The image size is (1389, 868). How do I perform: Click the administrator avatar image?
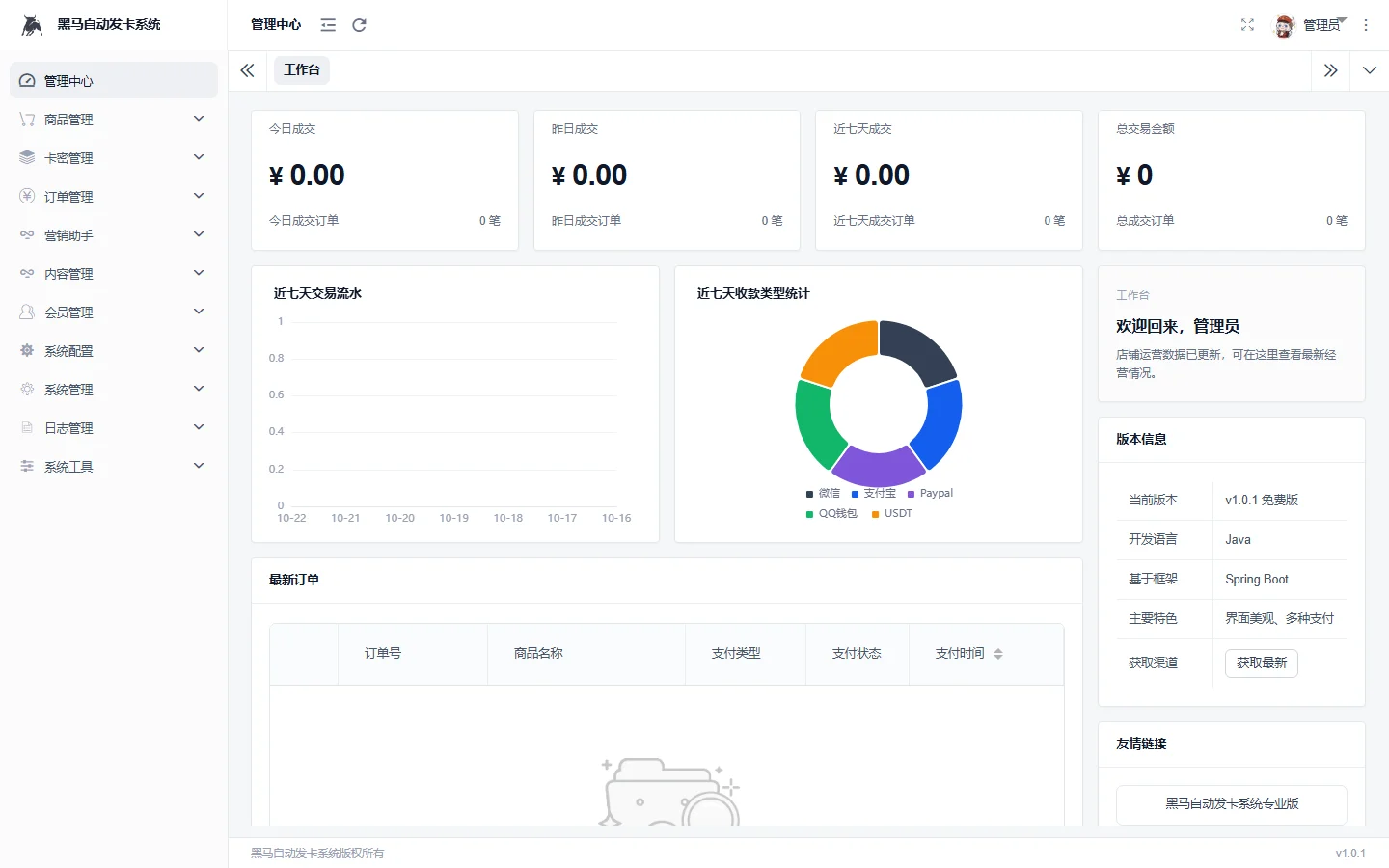pyautogui.click(x=1284, y=26)
